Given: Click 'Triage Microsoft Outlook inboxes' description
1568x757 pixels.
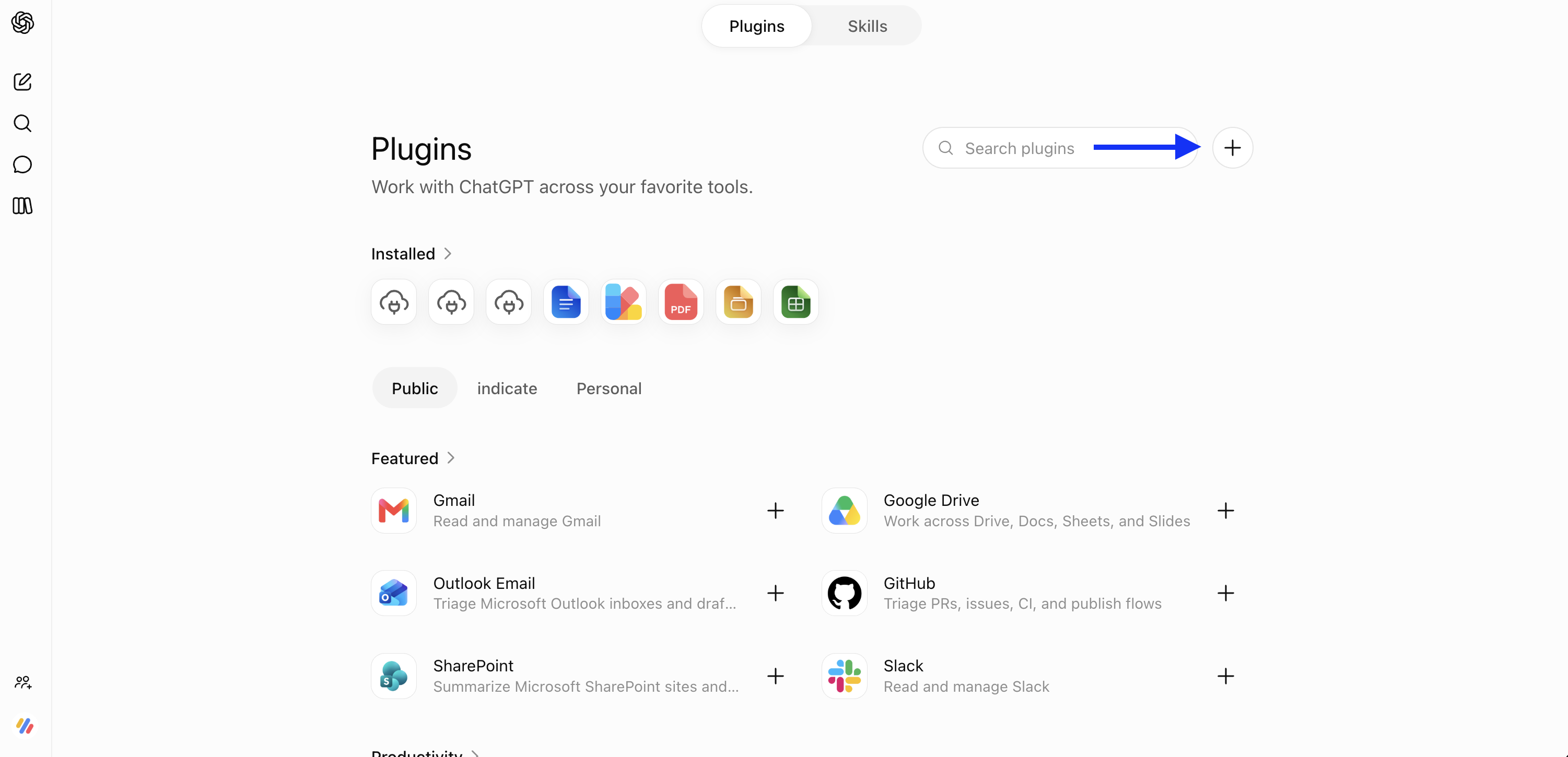Looking at the screenshot, I should pyautogui.click(x=585, y=604).
